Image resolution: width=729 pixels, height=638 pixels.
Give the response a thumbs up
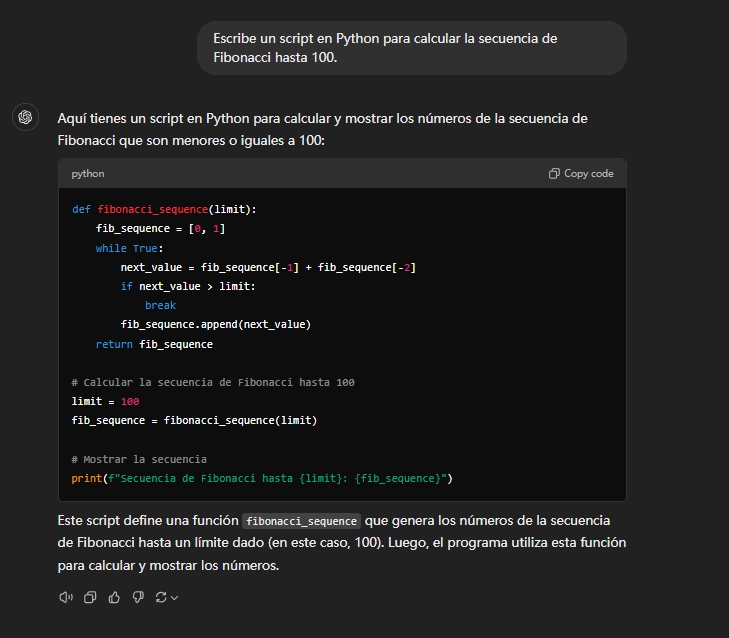[x=114, y=597]
